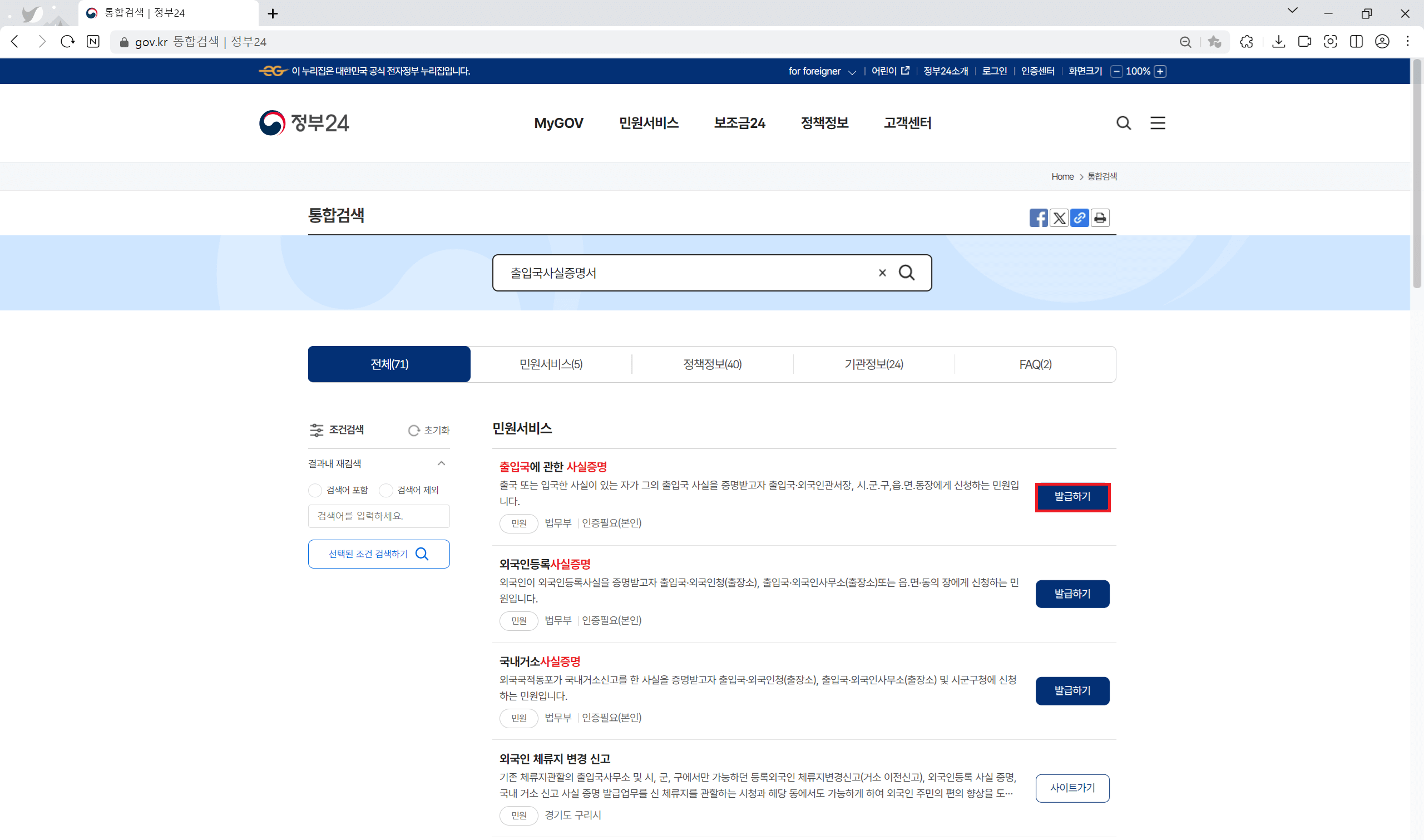Click the '검색어를 입력하세요' input field

pos(379,516)
